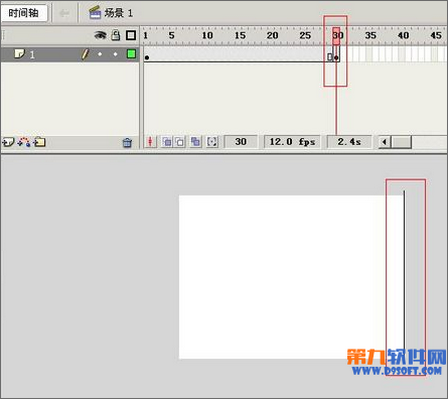Click the insert layer icon
448x399 pixels.
click(x=8, y=142)
